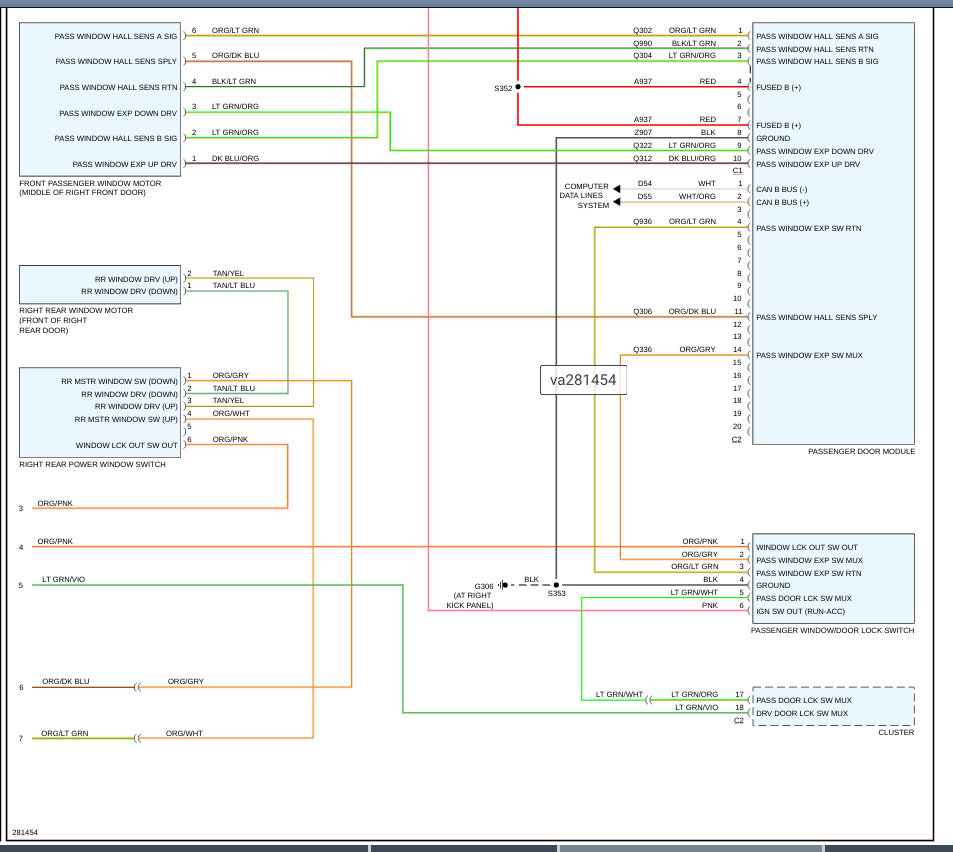Viewport: 953px width, 852px height.
Task: Click PASS WINDOW HALL SENS SPLY on door module
Action: coord(816,318)
